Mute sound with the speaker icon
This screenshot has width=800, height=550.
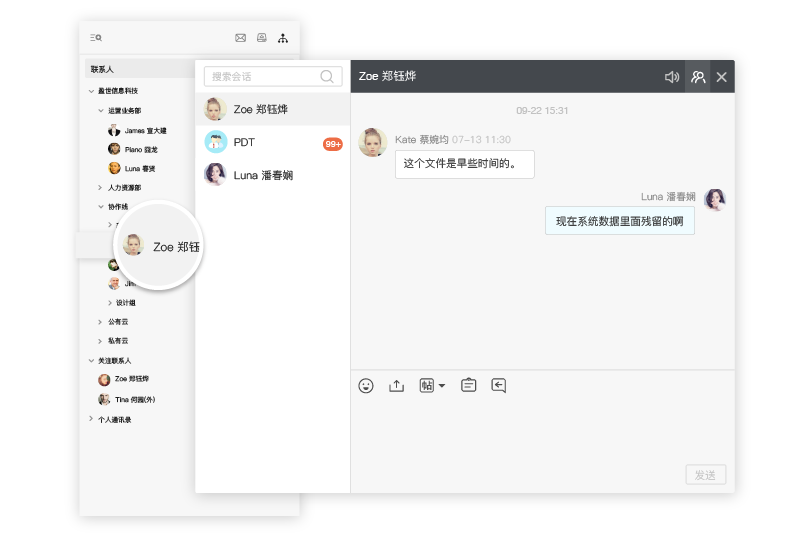(x=671, y=77)
